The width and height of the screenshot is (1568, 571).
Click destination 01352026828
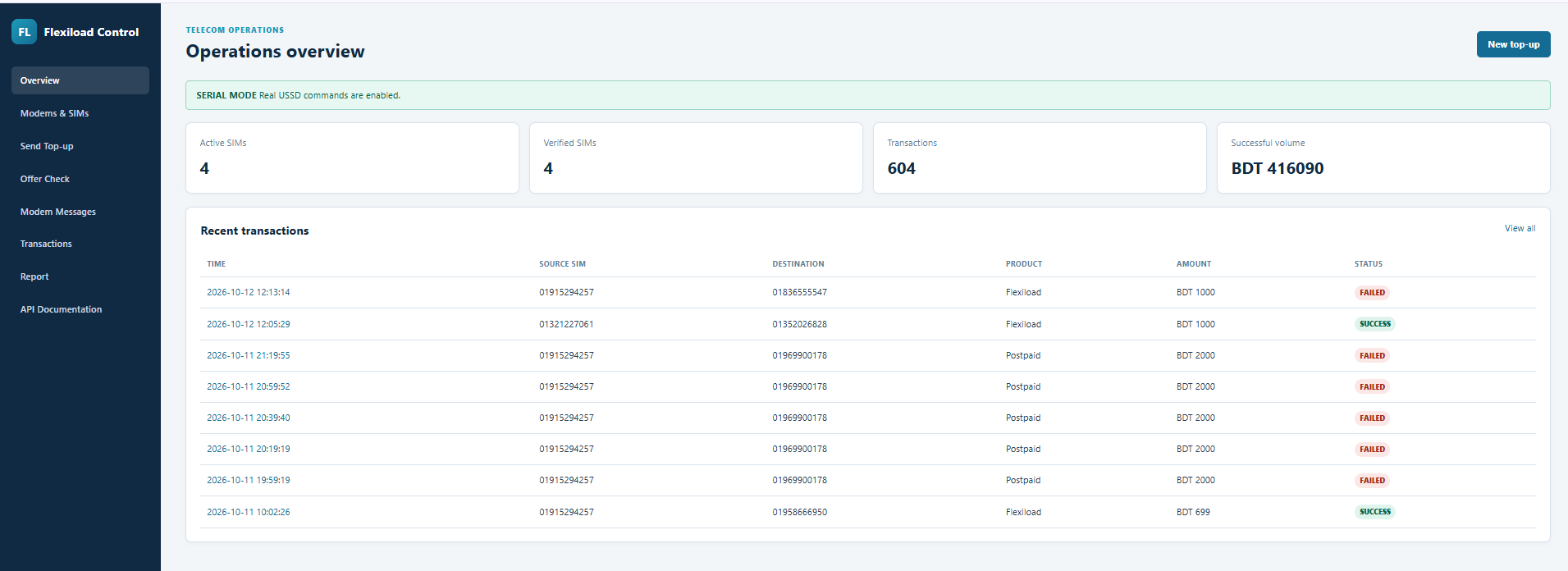point(799,324)
